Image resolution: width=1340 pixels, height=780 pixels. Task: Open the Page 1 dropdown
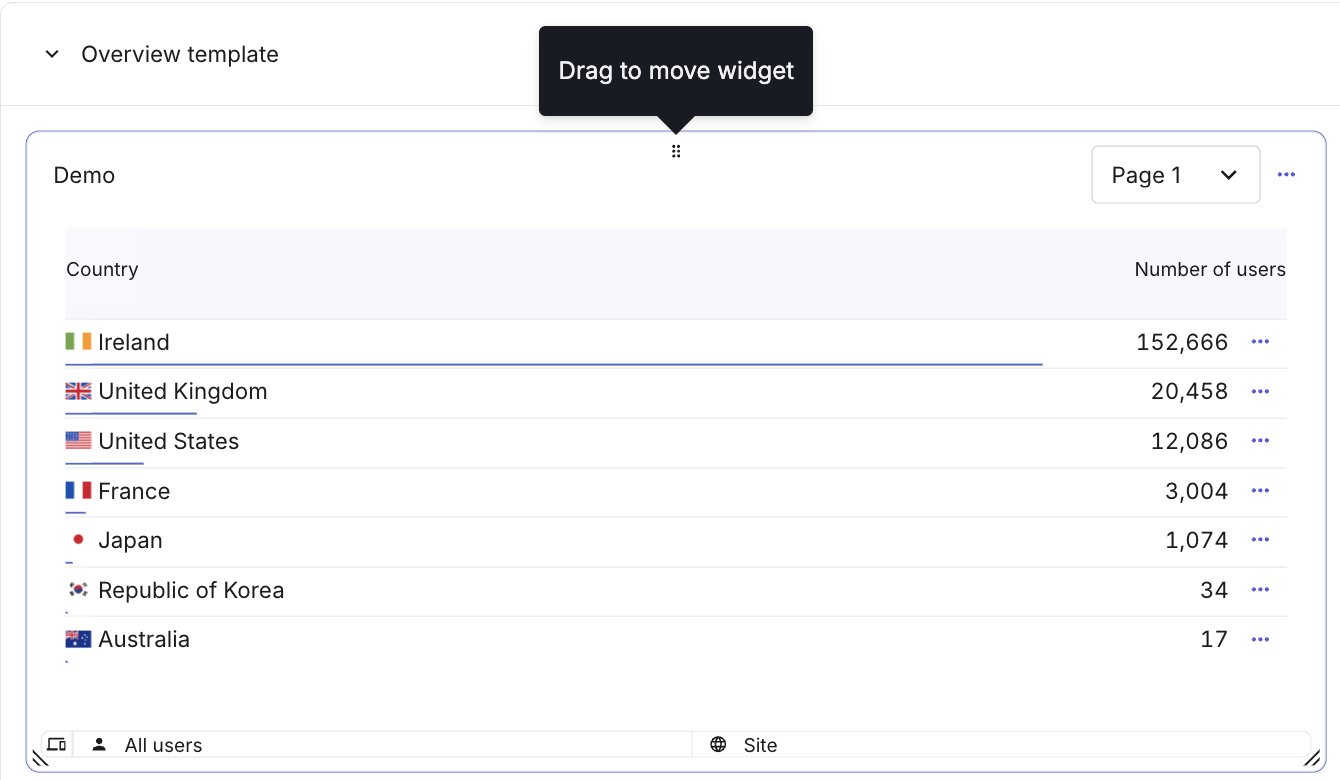[1175, 175]
